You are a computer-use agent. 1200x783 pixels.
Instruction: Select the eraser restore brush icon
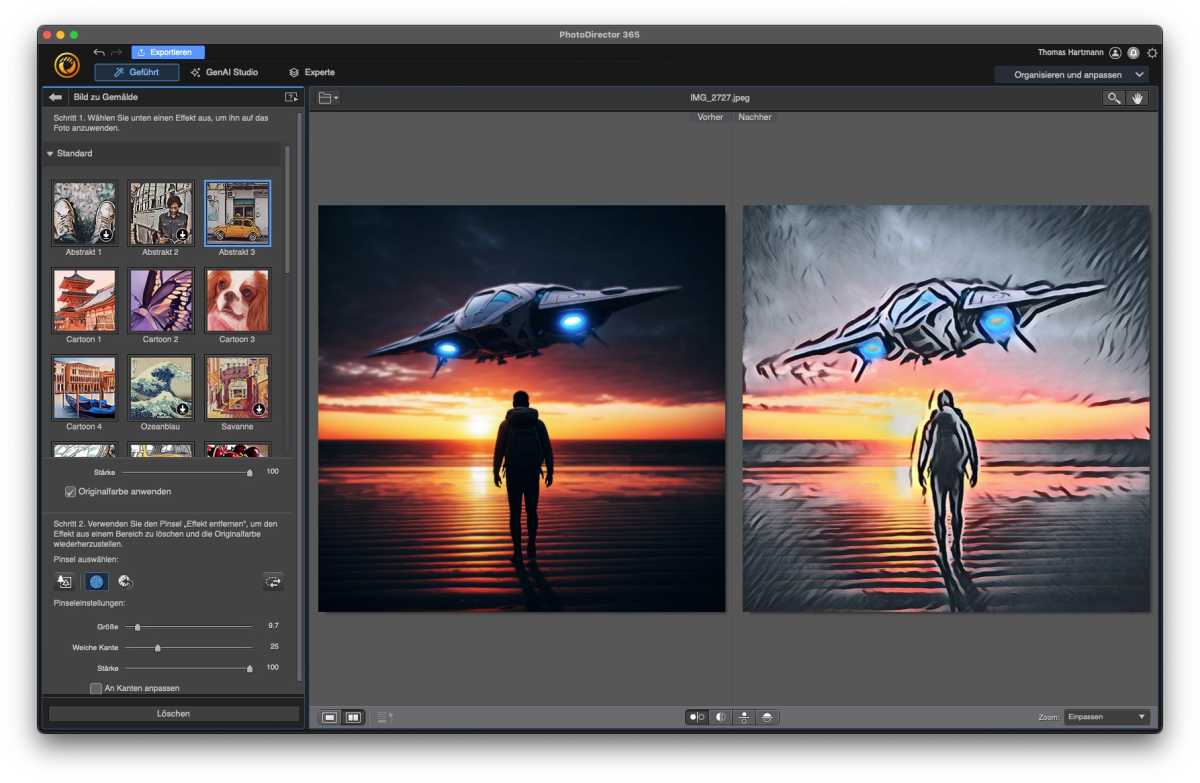point(125,581)
